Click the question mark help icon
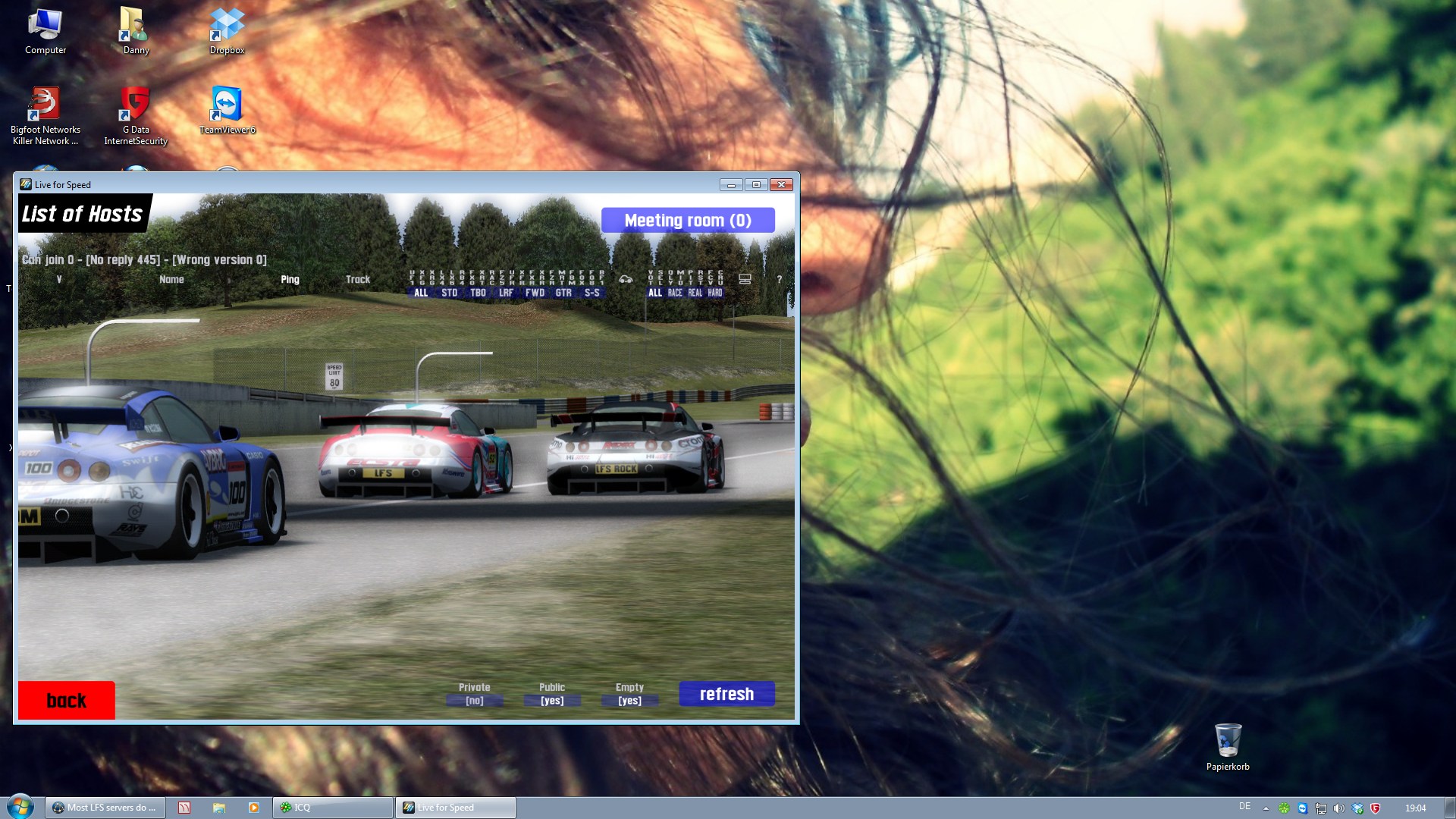The image size is (1456, 819). coord(779,280)
